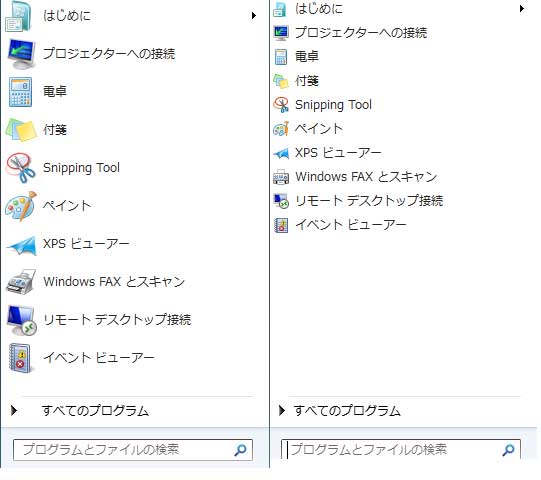Screen dimensions: 541x480
Task: Expand the はじめに submenu arrow in left menu
Action: pos(254,16)
